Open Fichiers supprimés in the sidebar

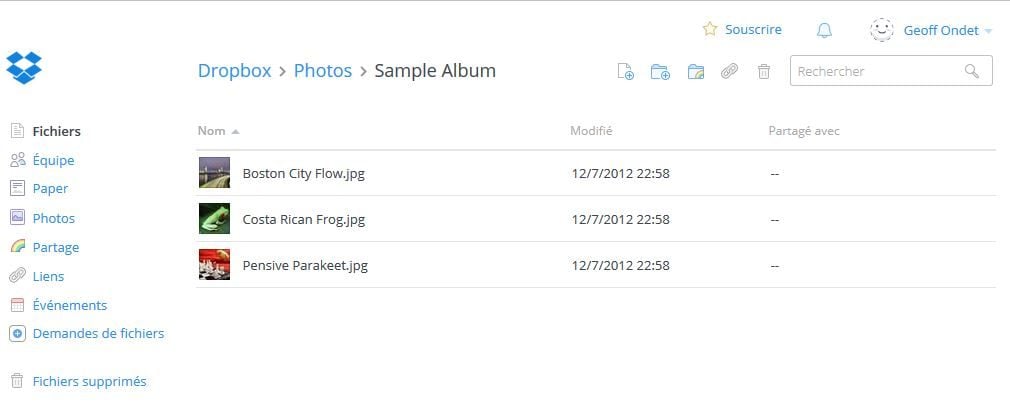coord(89,381)
